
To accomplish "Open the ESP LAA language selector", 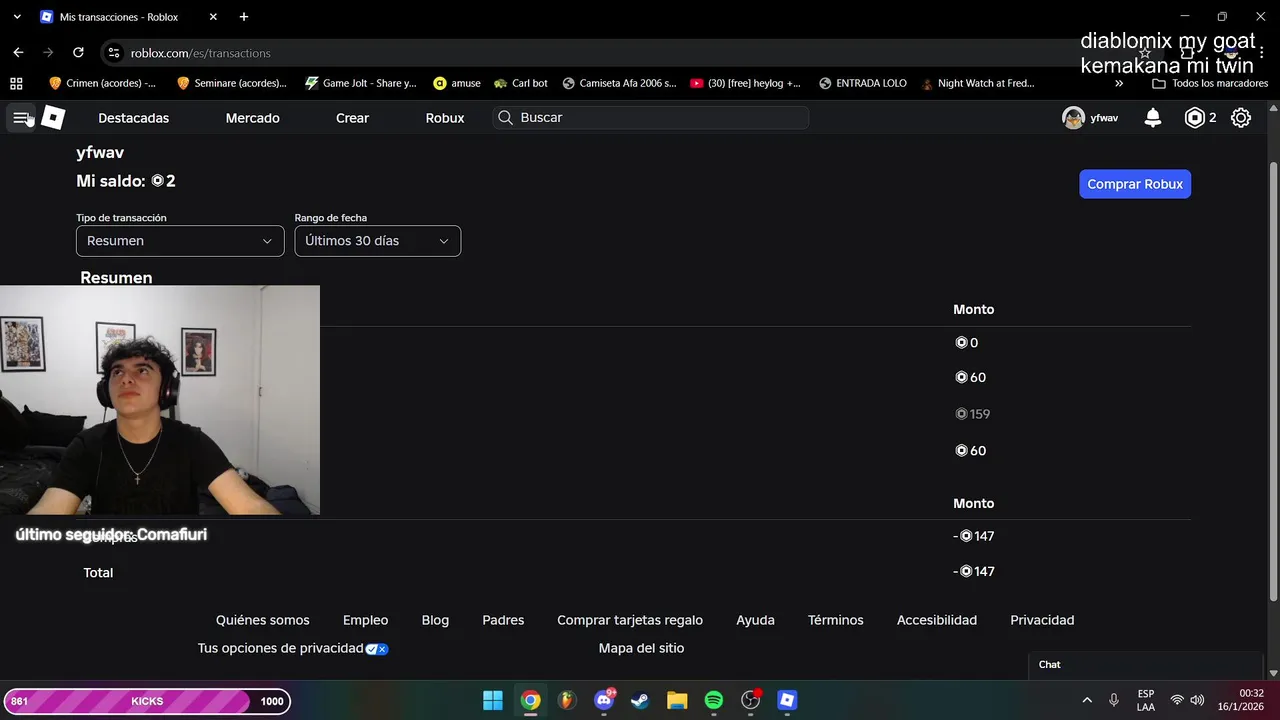I will [x=1146, y=700].
